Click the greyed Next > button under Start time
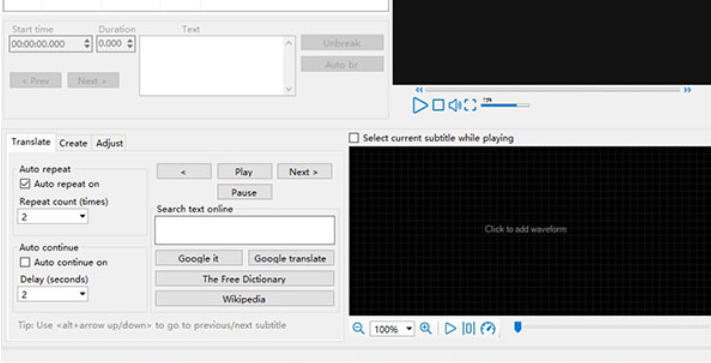711x363 pixels. (x=93, y=81)
